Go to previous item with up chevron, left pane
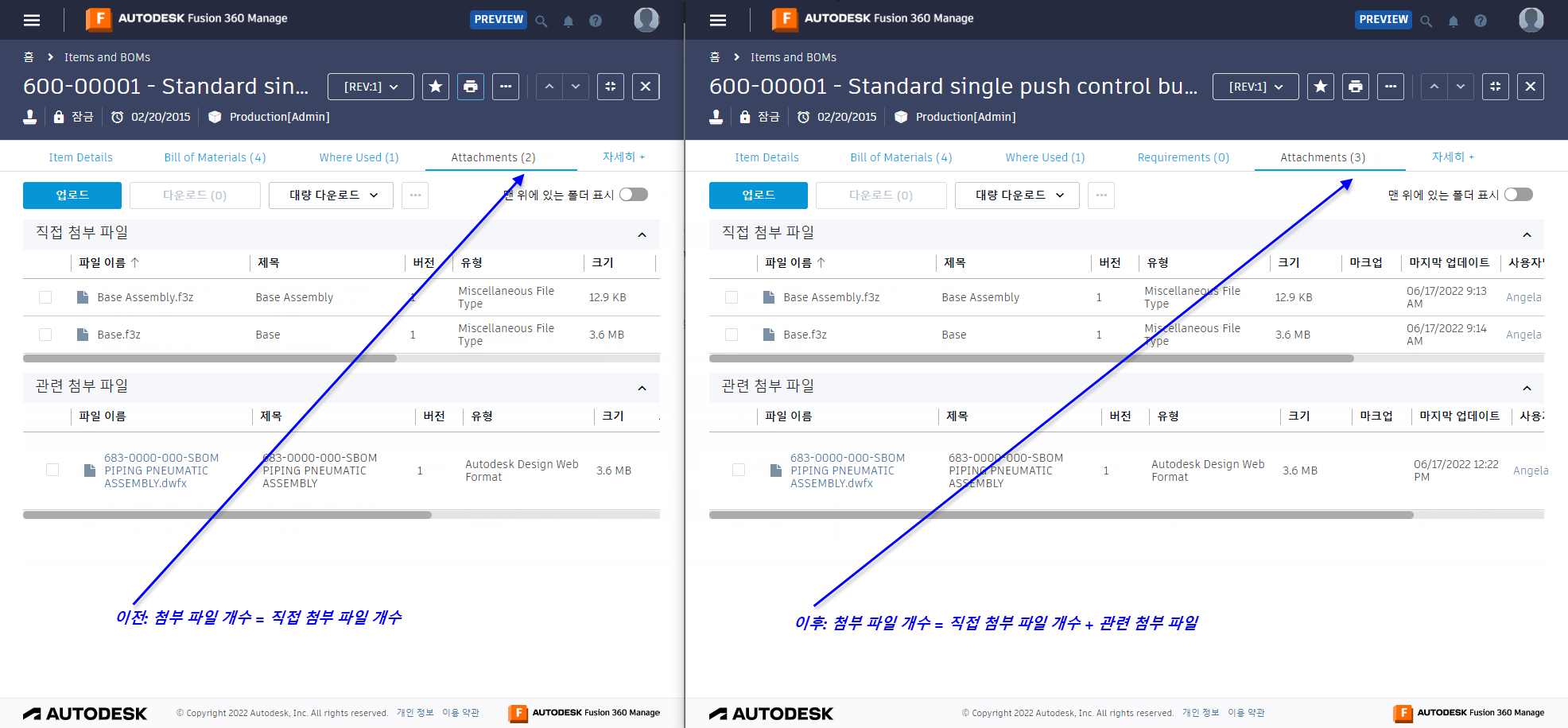The height and width of the screenshot is (728, 1568). pyautogui.click(x=549, y=87)
